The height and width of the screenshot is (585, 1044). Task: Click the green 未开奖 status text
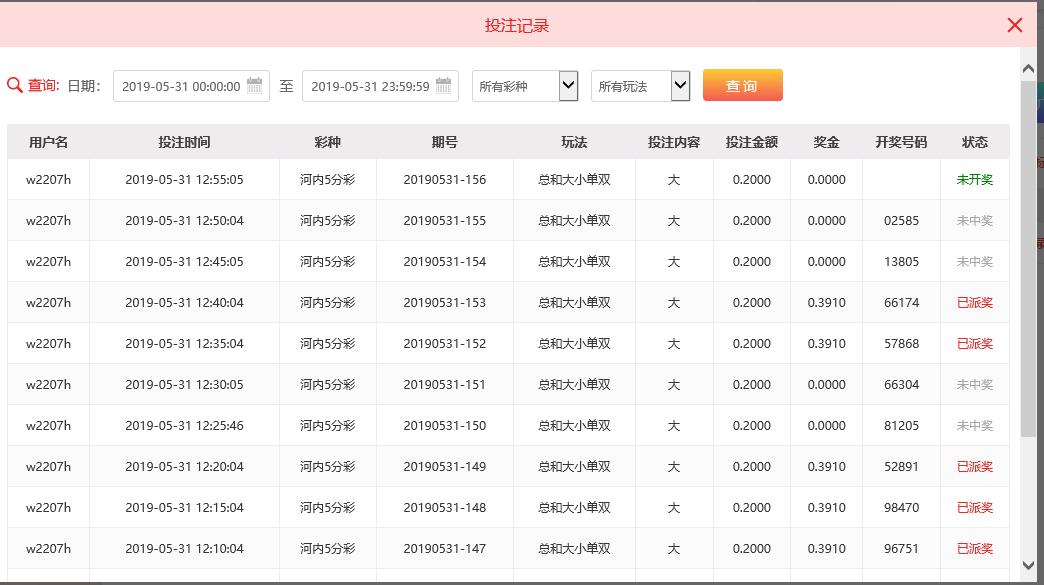975,179
